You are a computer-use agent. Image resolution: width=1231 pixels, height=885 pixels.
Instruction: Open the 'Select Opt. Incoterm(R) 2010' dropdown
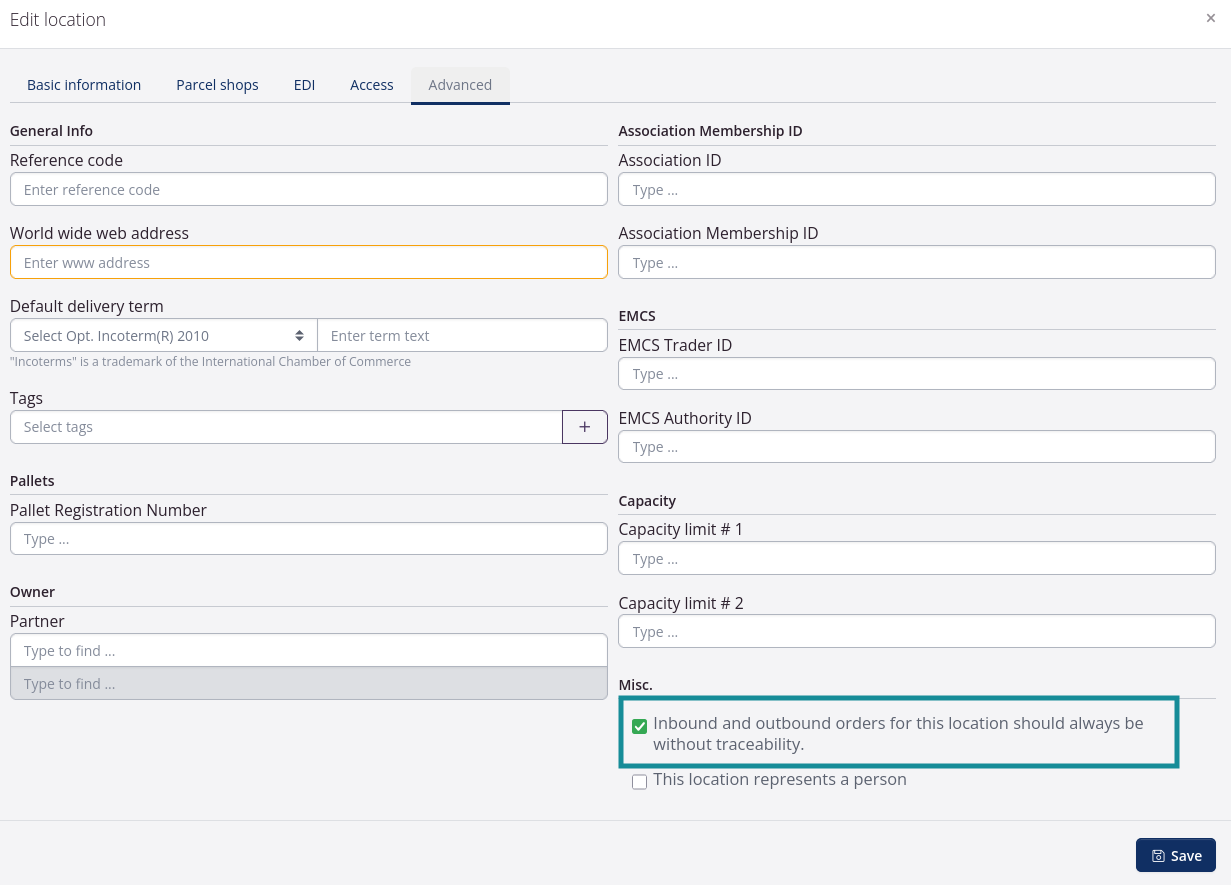tap(160, 335)
